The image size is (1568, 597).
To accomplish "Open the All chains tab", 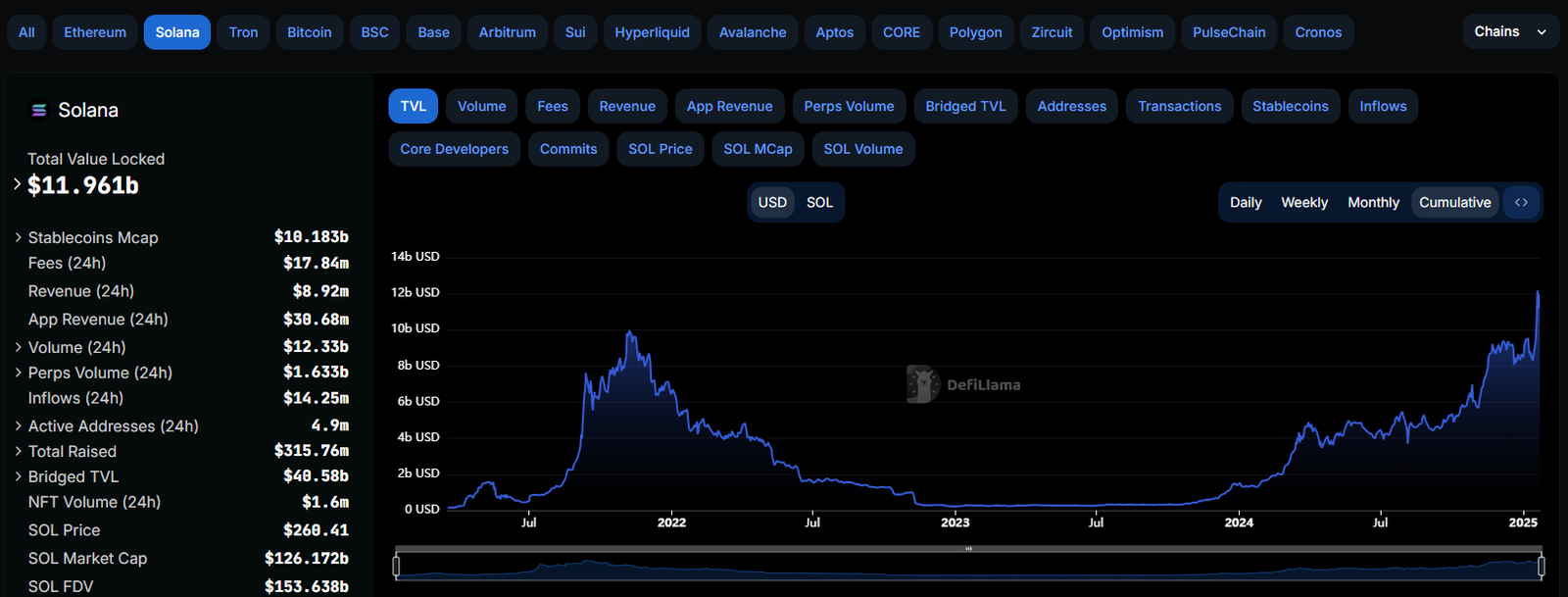I will pyautogui.click(x=26, y=32).
